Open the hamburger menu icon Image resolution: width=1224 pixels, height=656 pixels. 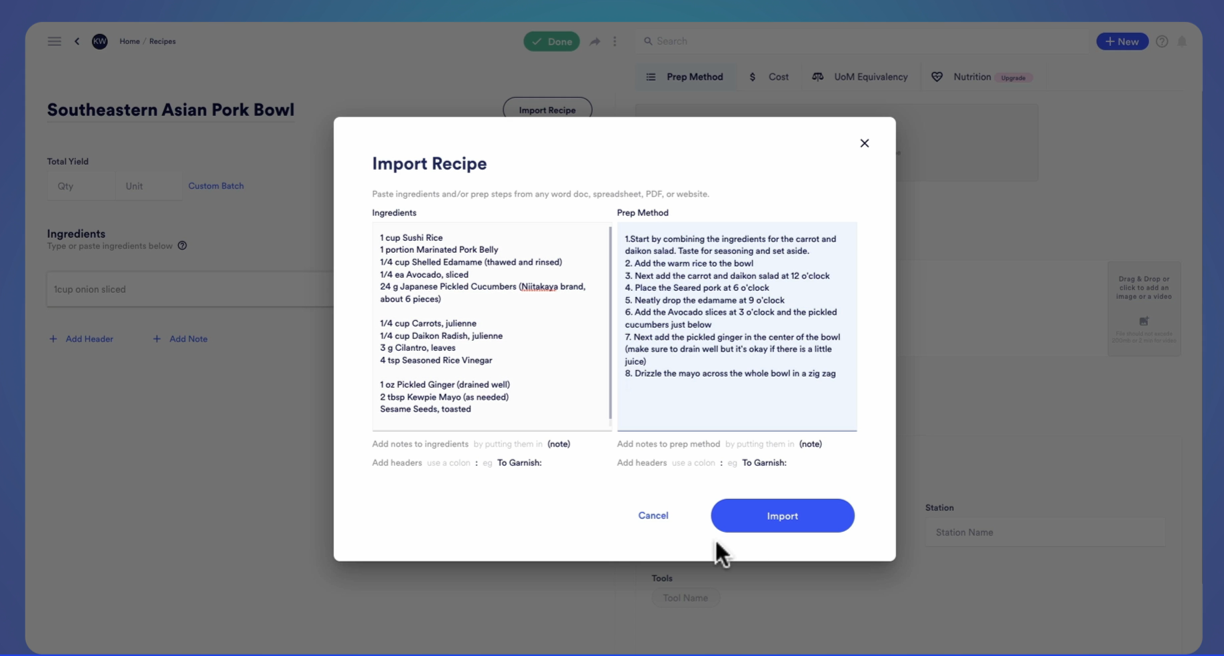(x=54, y=41)
